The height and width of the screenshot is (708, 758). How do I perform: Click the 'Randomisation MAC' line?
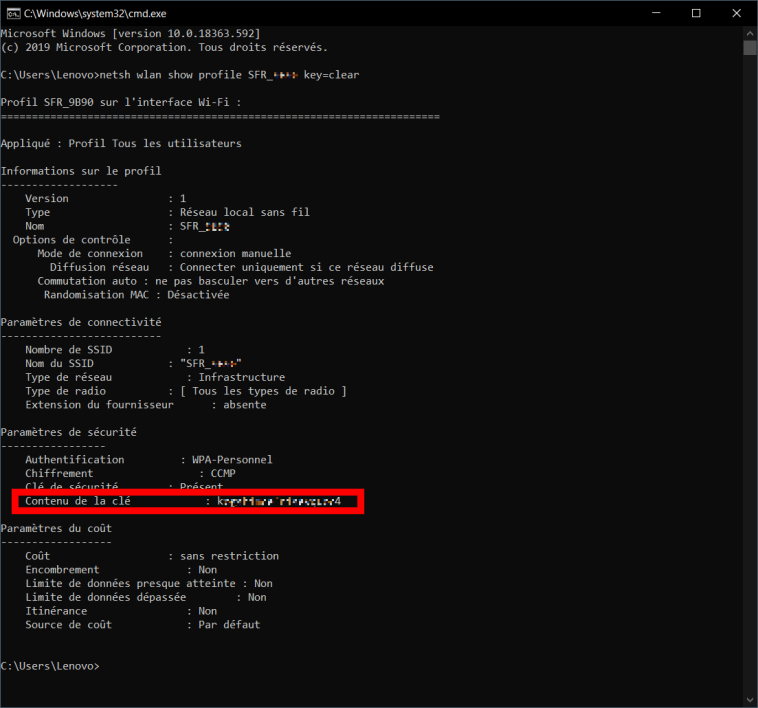pyautogui.click(x=136, y=295)
